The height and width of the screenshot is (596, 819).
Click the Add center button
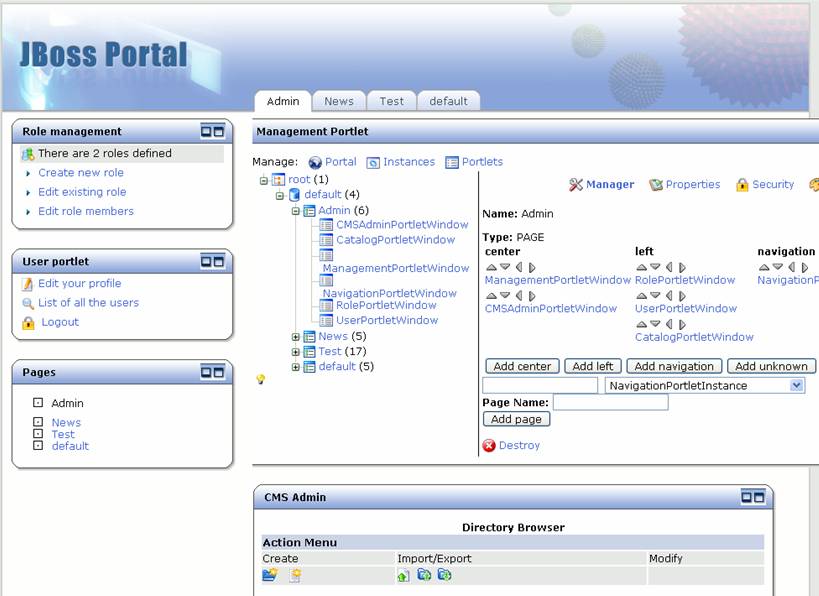pos(522,366)
